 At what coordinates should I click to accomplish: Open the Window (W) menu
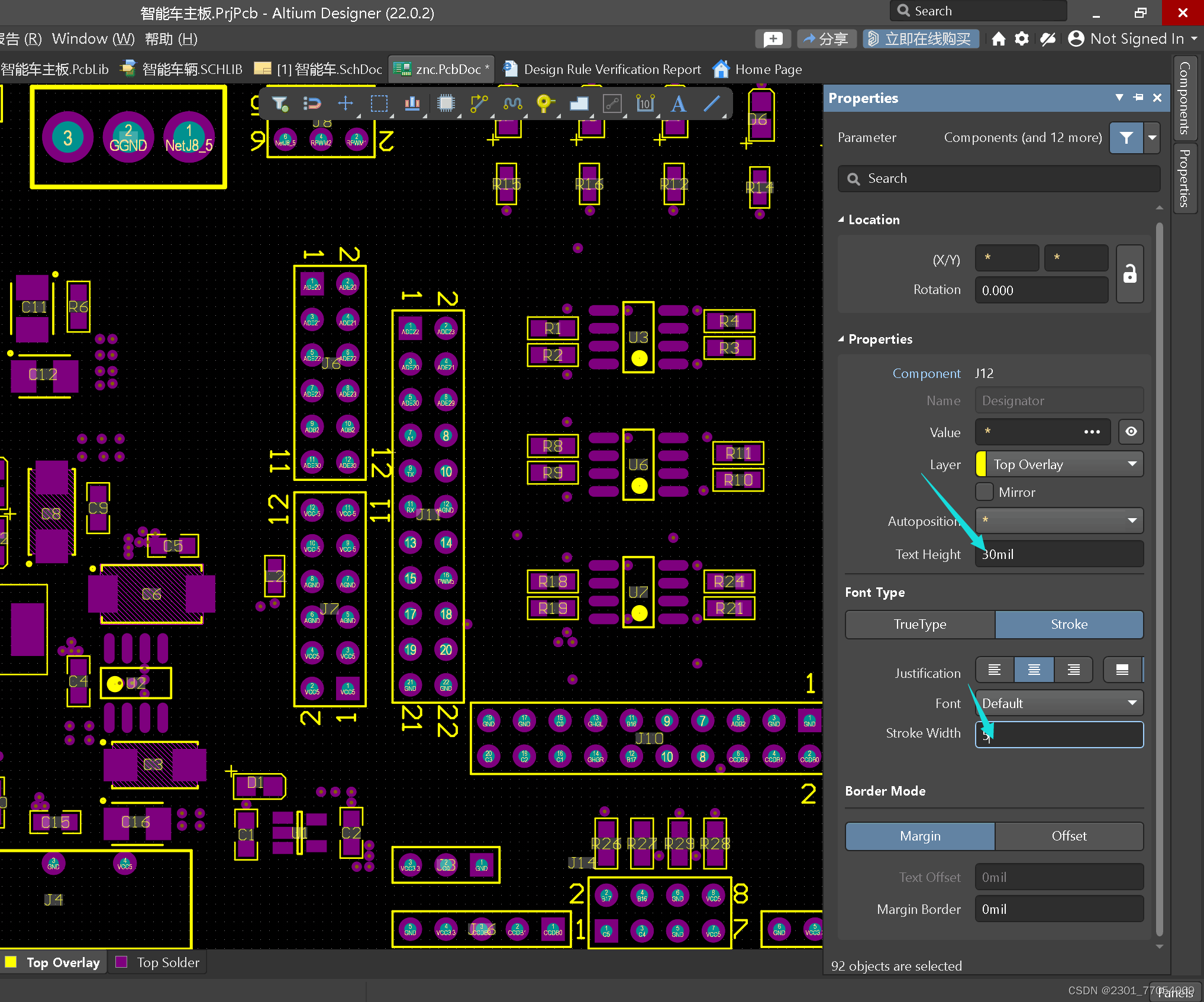pyautogui.click(x=93, y=39)
